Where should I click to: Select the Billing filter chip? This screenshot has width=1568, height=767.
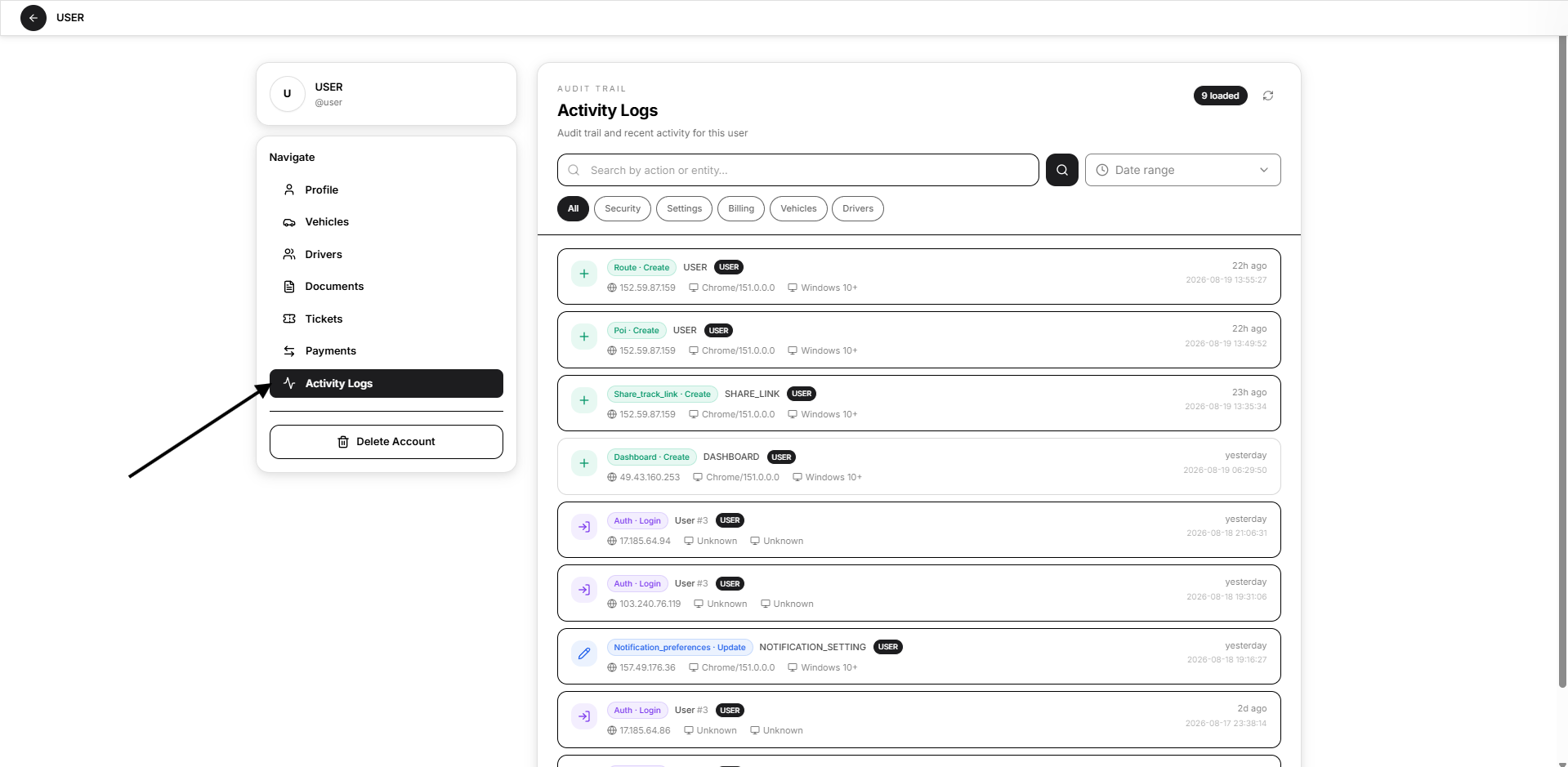pos(741,208)
